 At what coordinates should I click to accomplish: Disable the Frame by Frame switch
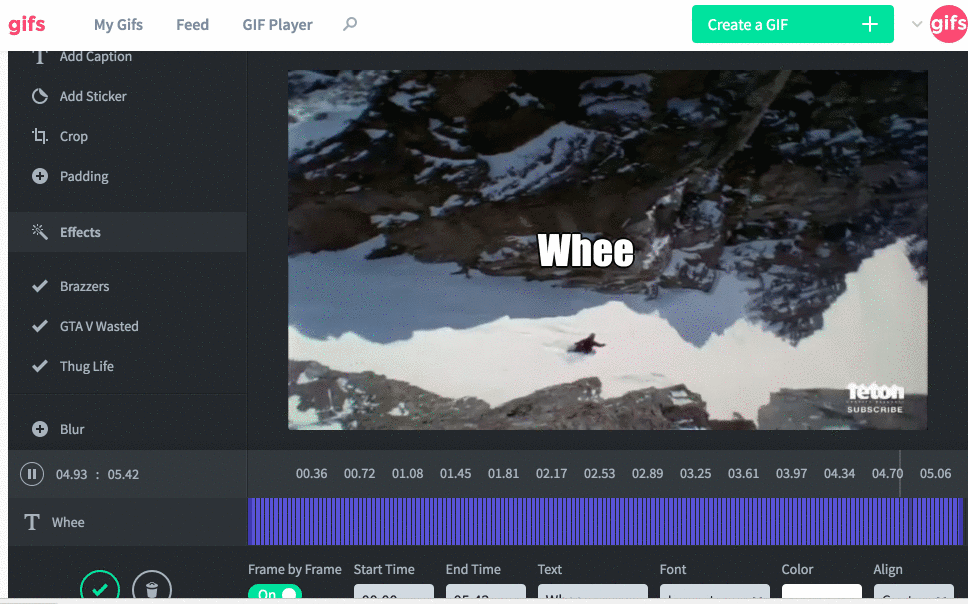(x=274, y=595)
